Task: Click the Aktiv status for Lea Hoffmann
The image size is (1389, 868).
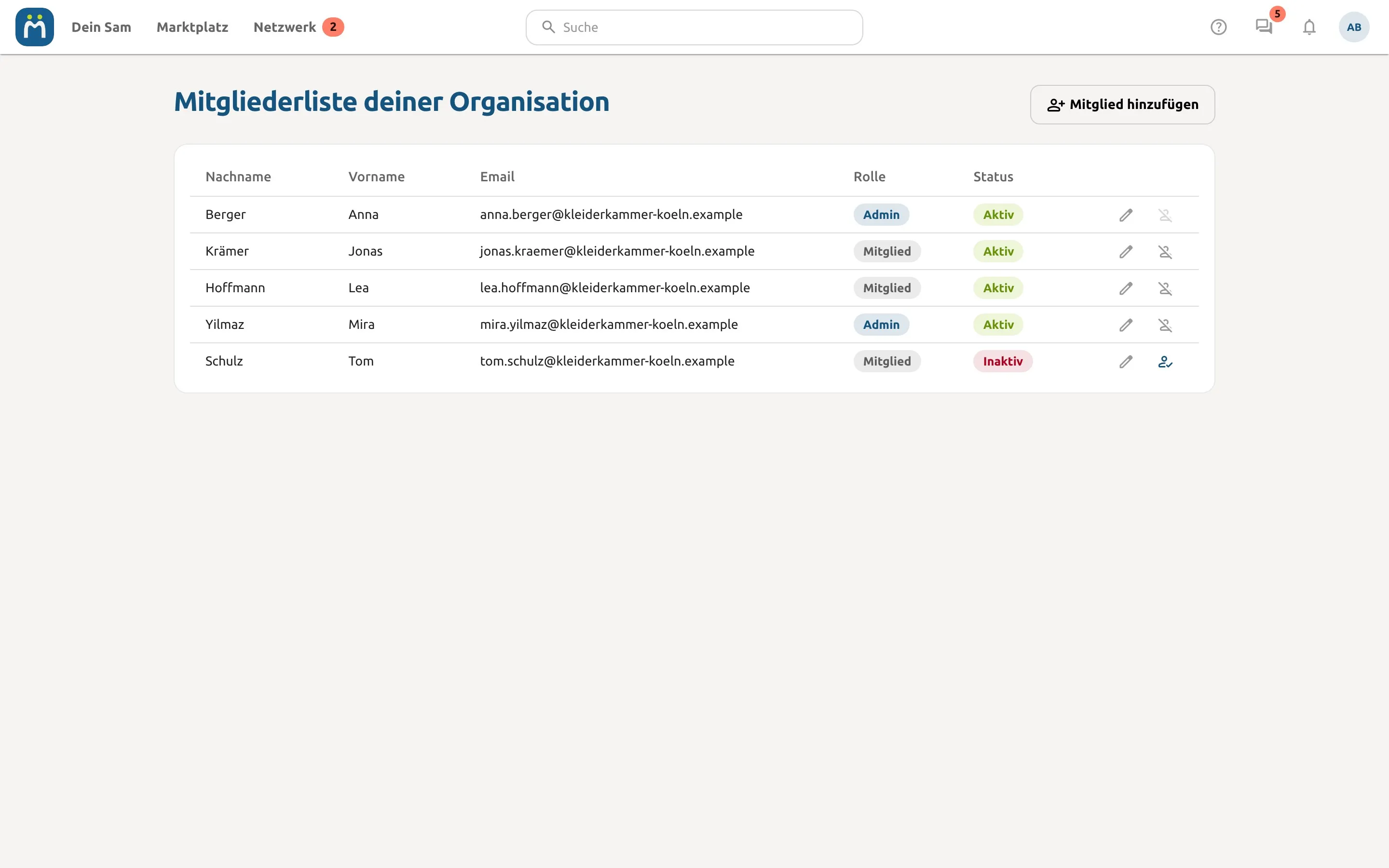Action: 998,288
